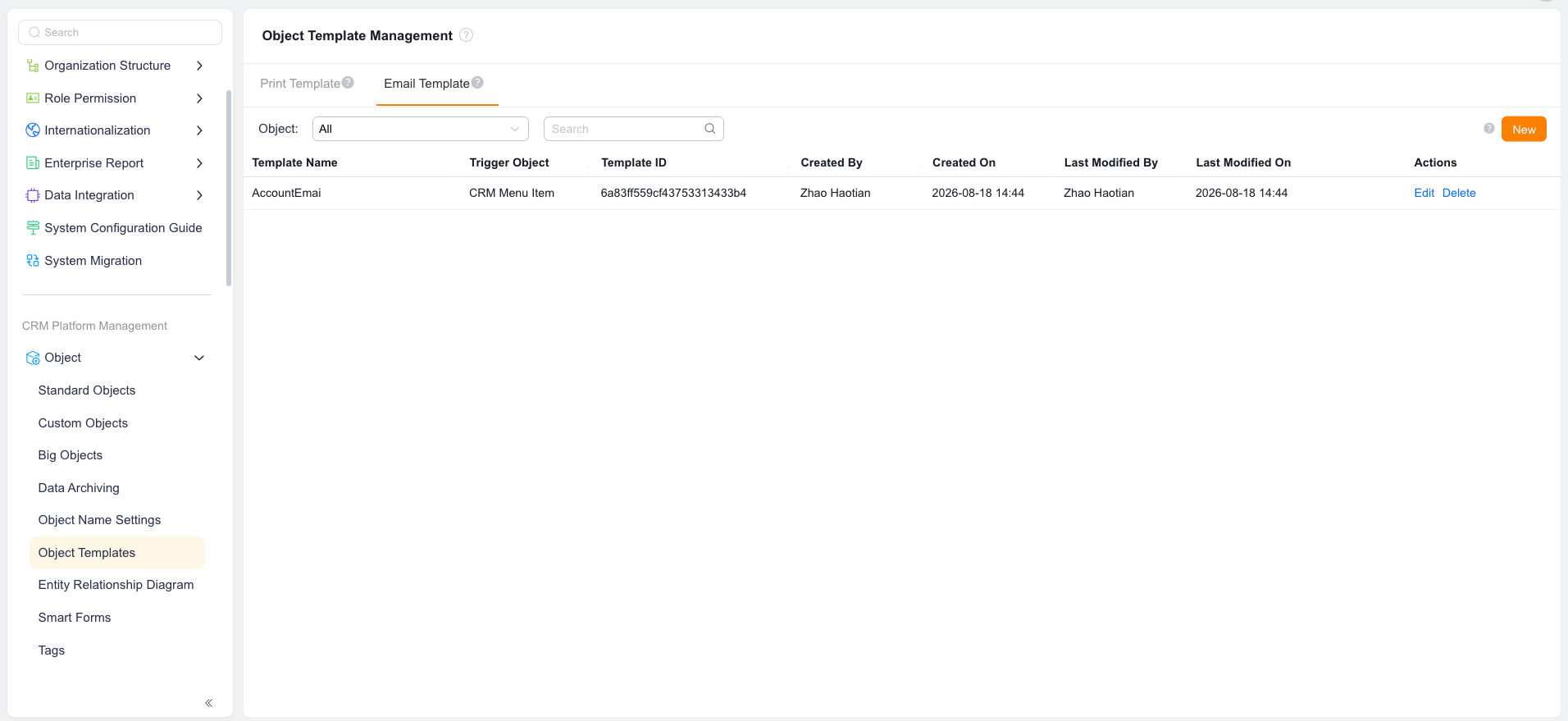Viewport: 1568px width, 721px height.
Task: Open Tags menu item
Action: coord(52,650)
